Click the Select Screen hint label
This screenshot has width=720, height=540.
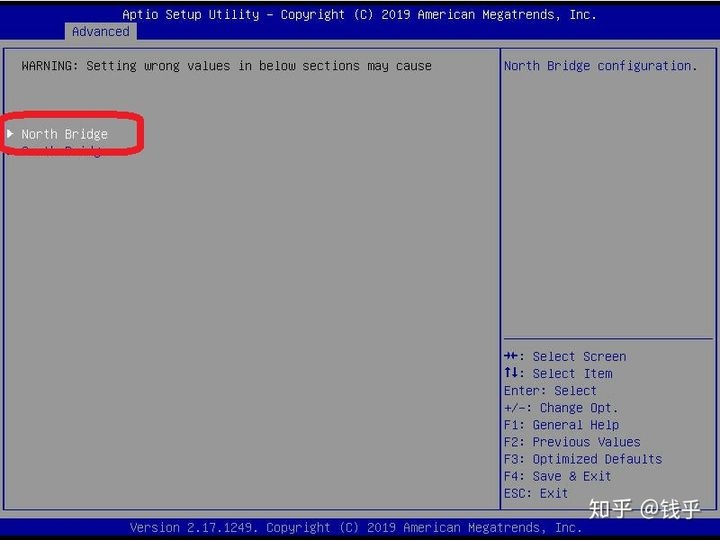click(579, 357)
